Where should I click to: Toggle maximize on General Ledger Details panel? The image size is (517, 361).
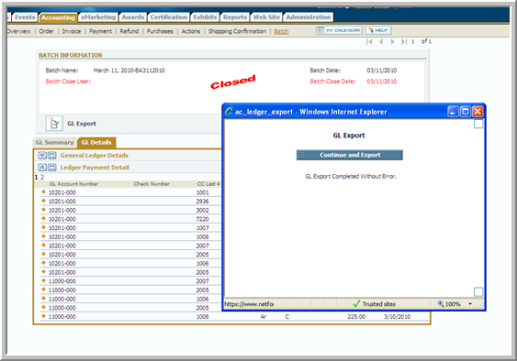click(52, 155)
